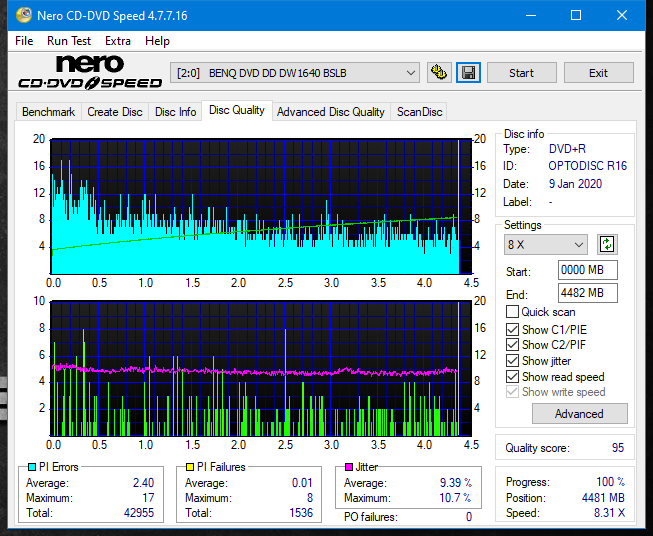Toggle the Show C1/PIE checkbox
Screen dimensions: 653x536
(x=513, y=329)
